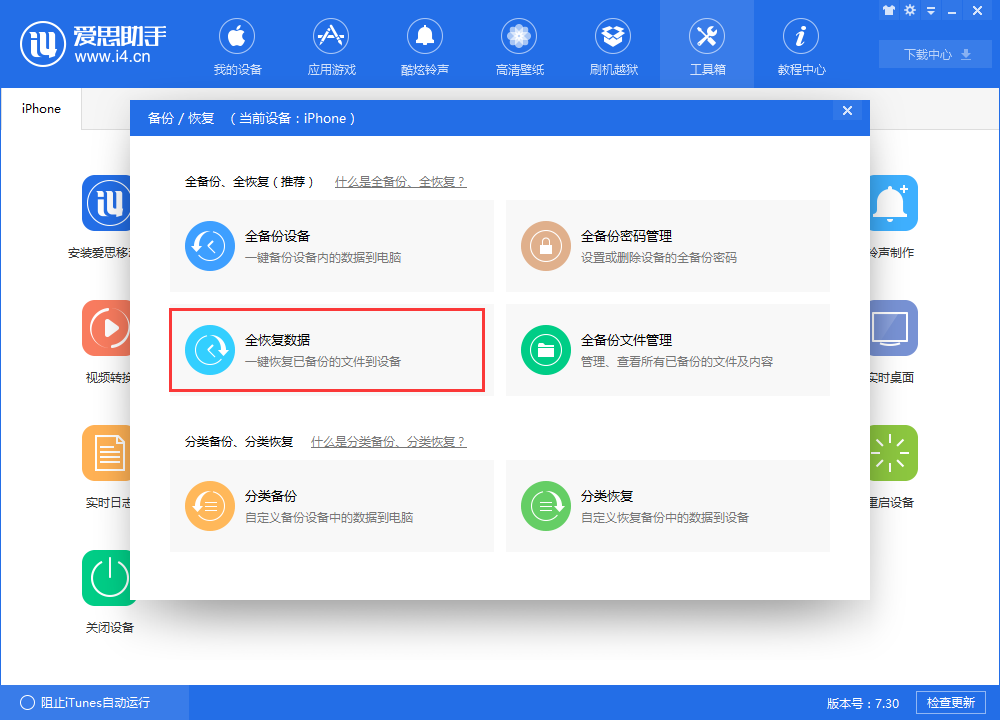This screenshot has width=1000, height=720.
Task: Open the 教程中心 tutorial center
Action: (800, 45)
